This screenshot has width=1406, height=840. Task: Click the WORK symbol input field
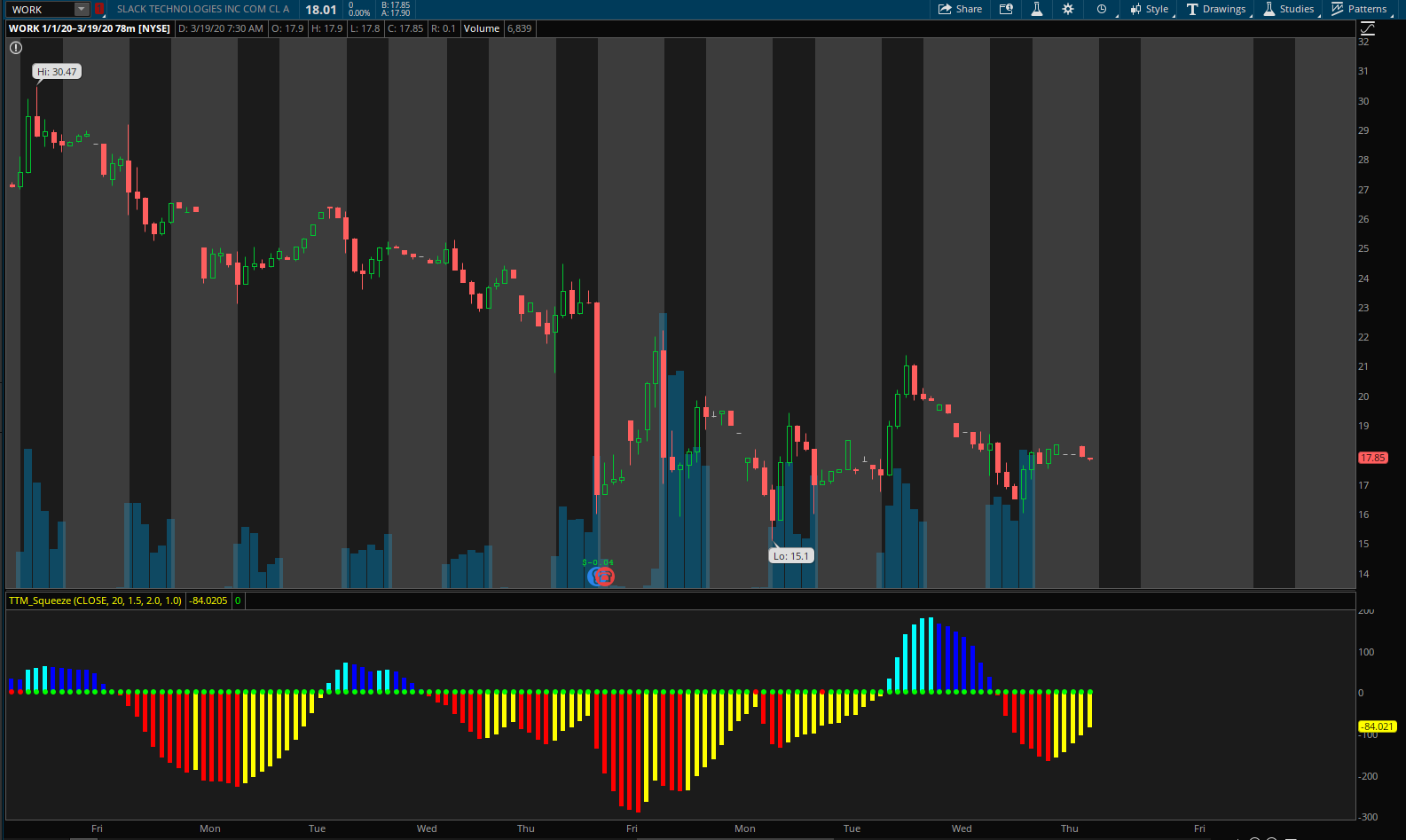click(x=42, y=10)
